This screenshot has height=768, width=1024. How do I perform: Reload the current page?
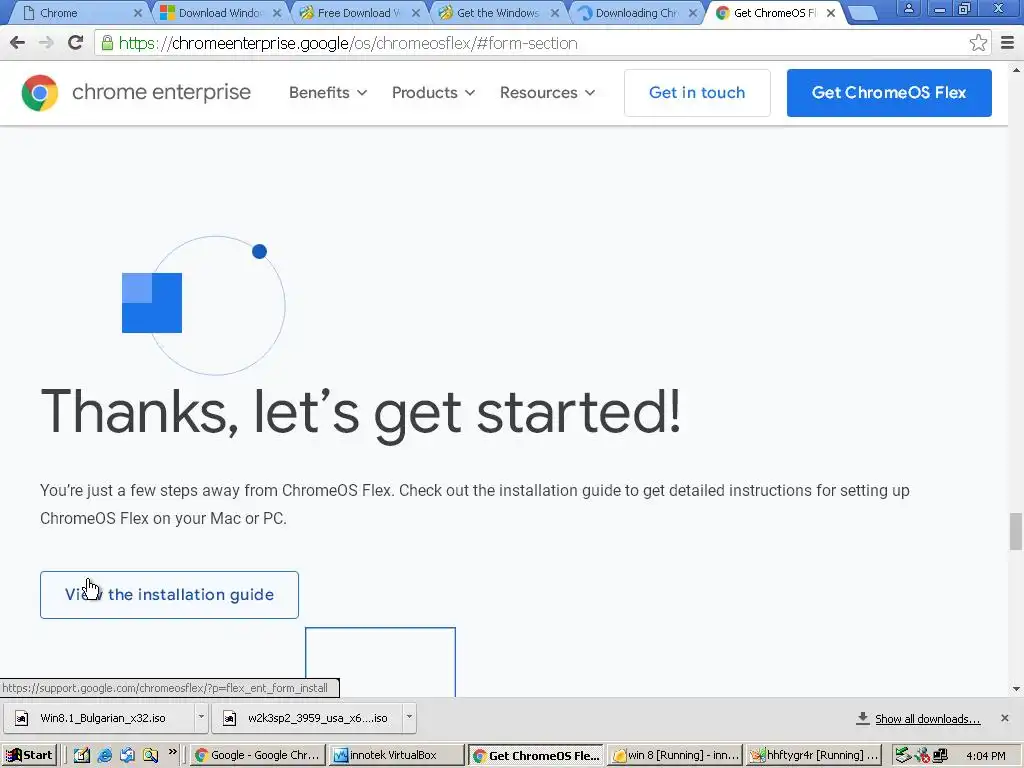[x=76, y=43]
